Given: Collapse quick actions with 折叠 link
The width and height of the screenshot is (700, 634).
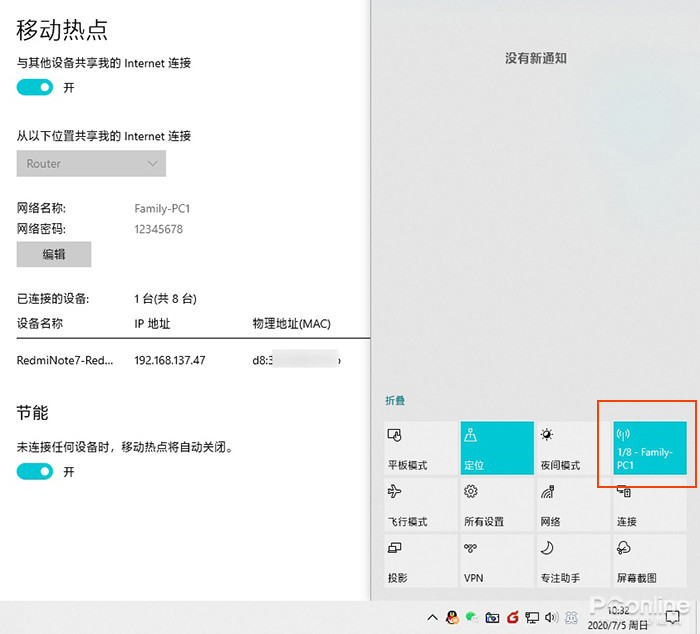Looking at the screenshot, I should (395, 400).
